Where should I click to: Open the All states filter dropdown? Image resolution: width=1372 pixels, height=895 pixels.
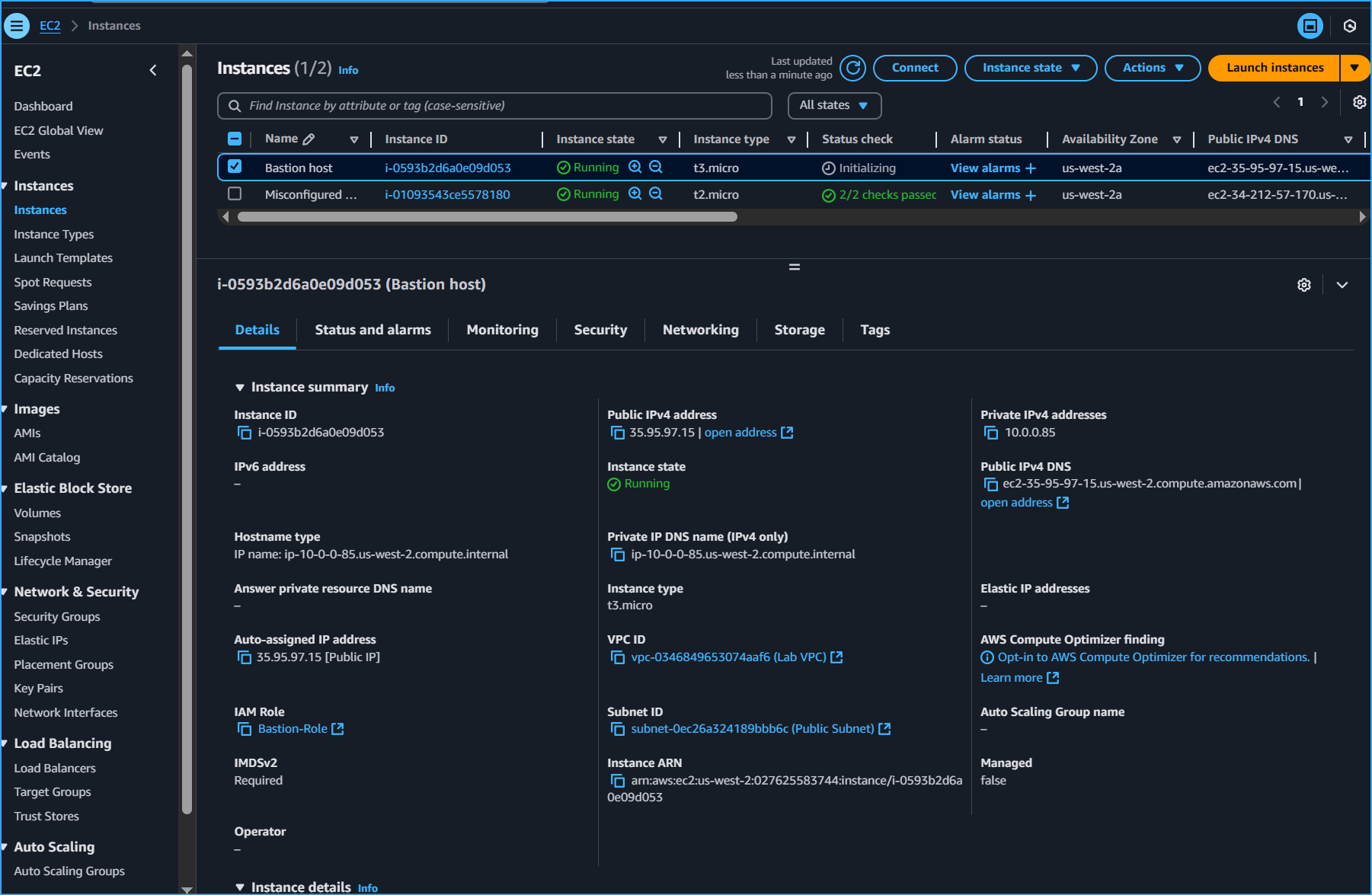pos(834,105)
